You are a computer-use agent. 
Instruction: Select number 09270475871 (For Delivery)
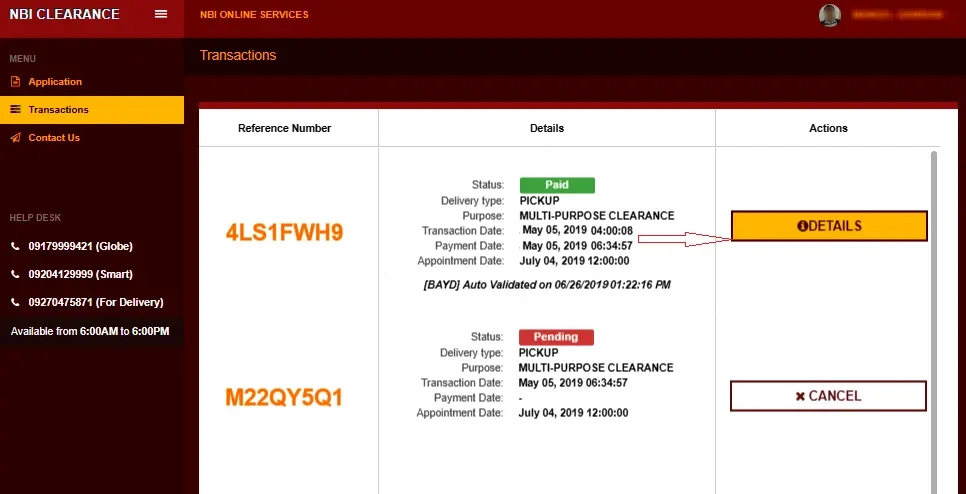coord(96,302)
